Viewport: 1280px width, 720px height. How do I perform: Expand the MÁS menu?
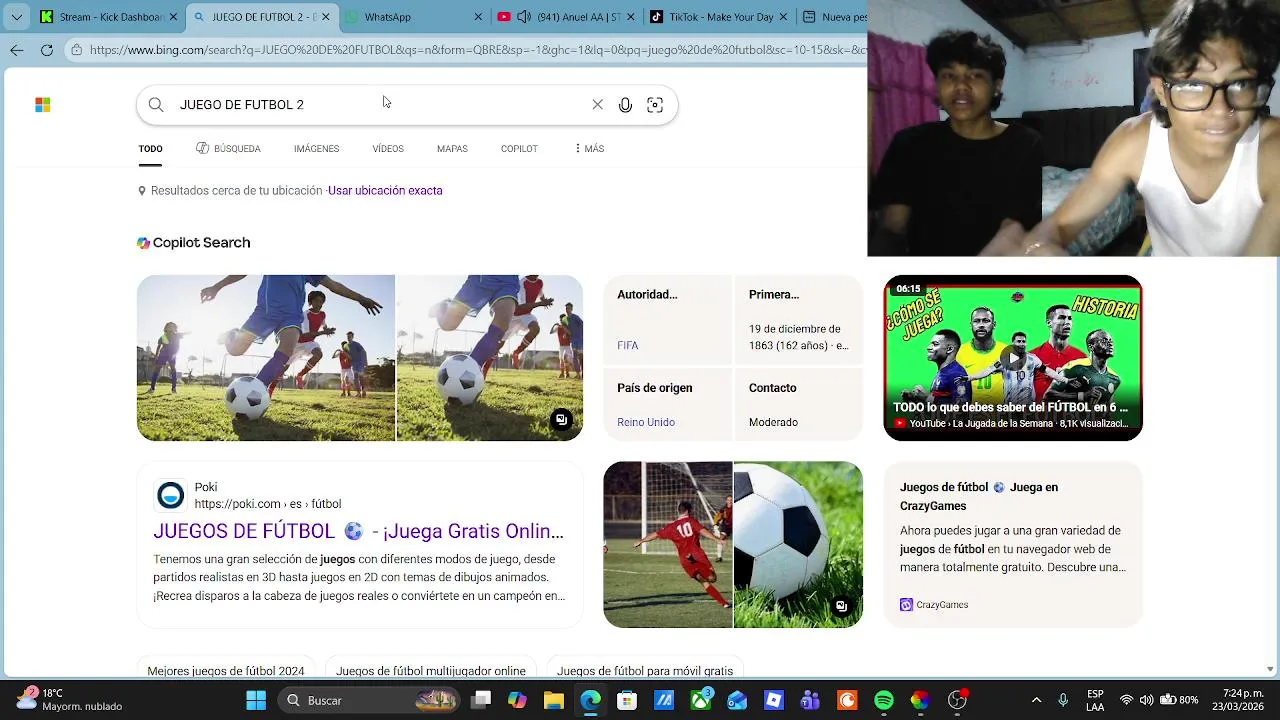[x=589, y=149]
